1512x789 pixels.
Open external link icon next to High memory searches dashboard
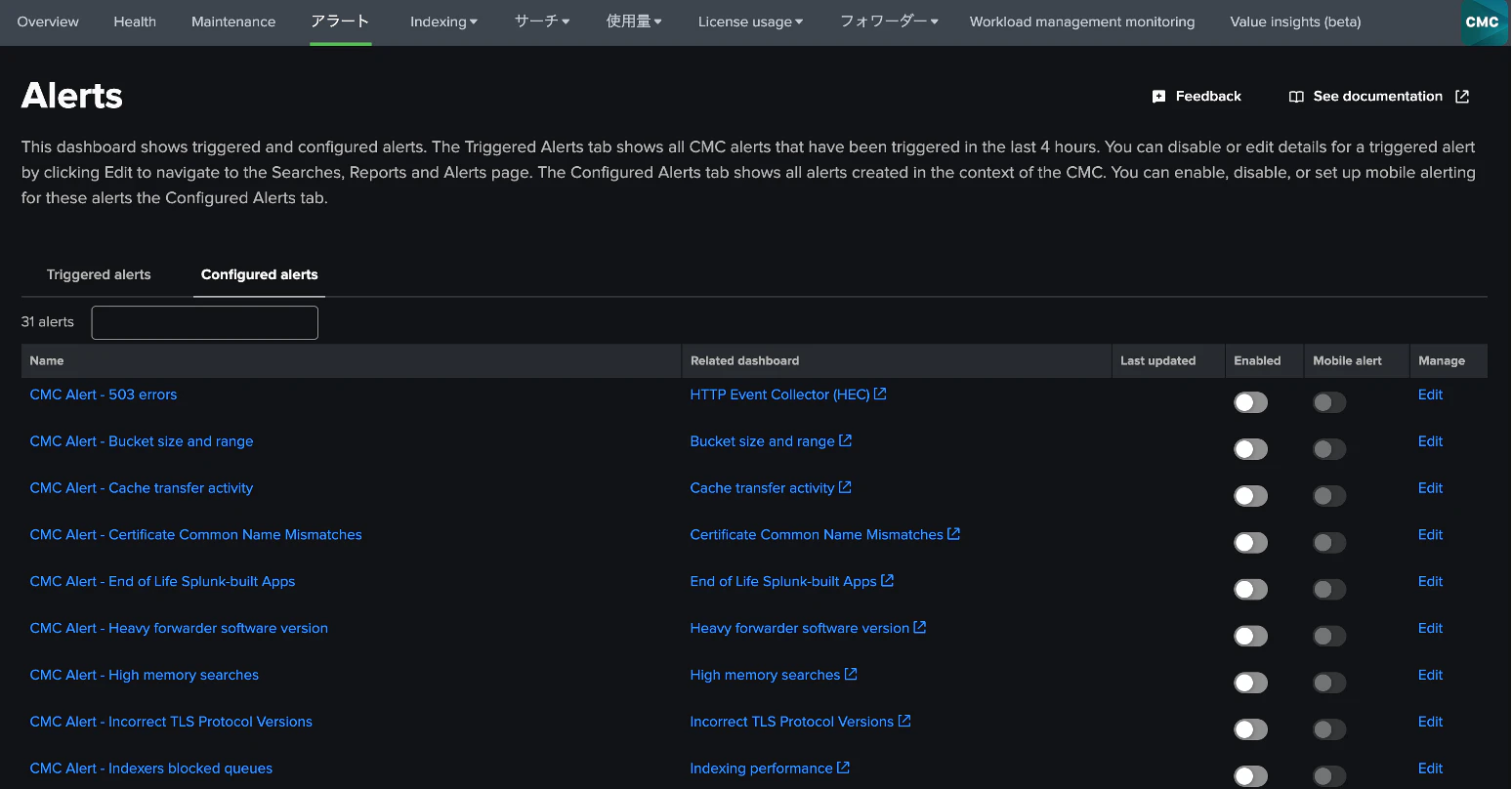[851, 674]
